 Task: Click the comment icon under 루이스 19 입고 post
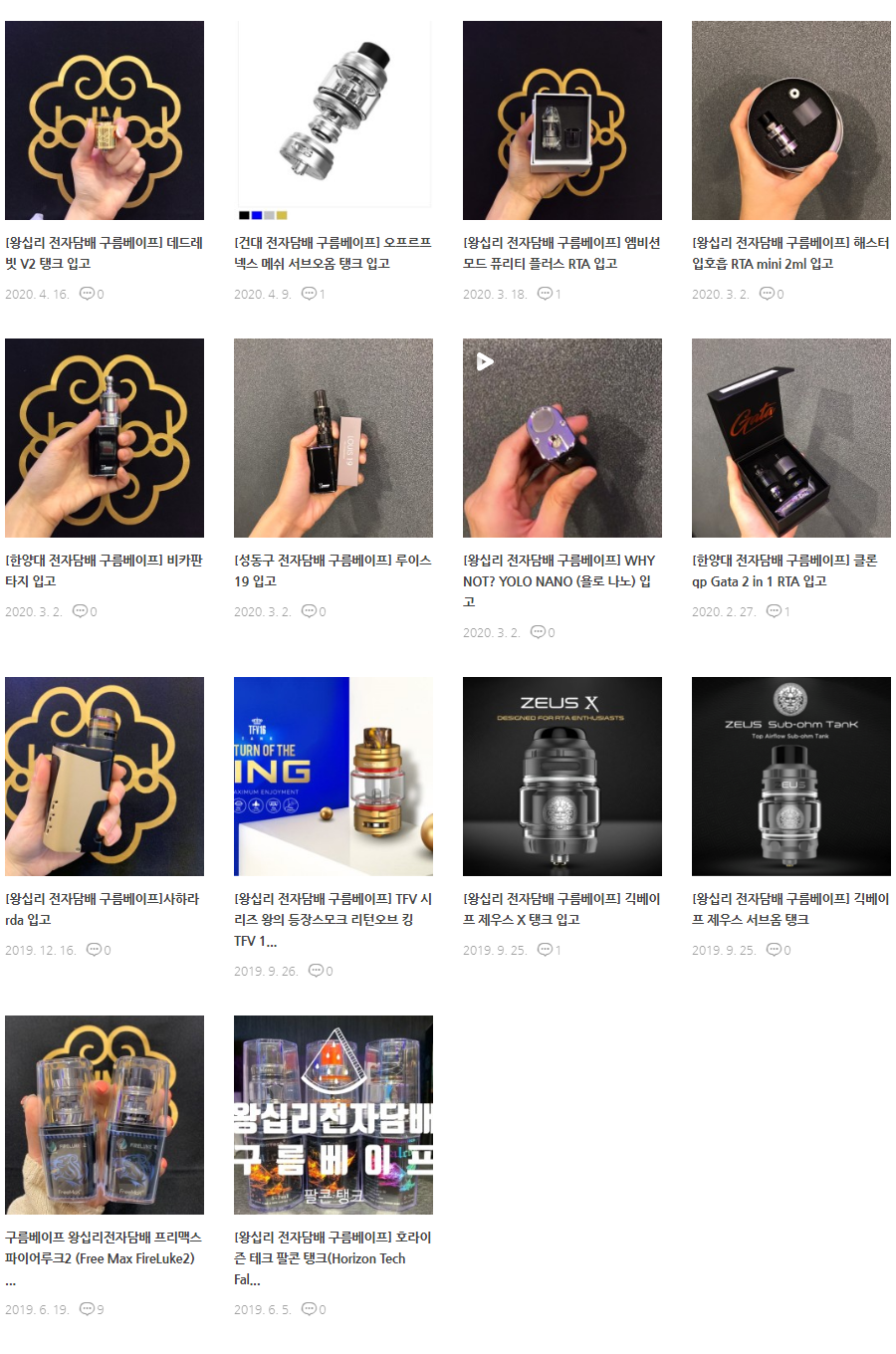pos(309,611)
